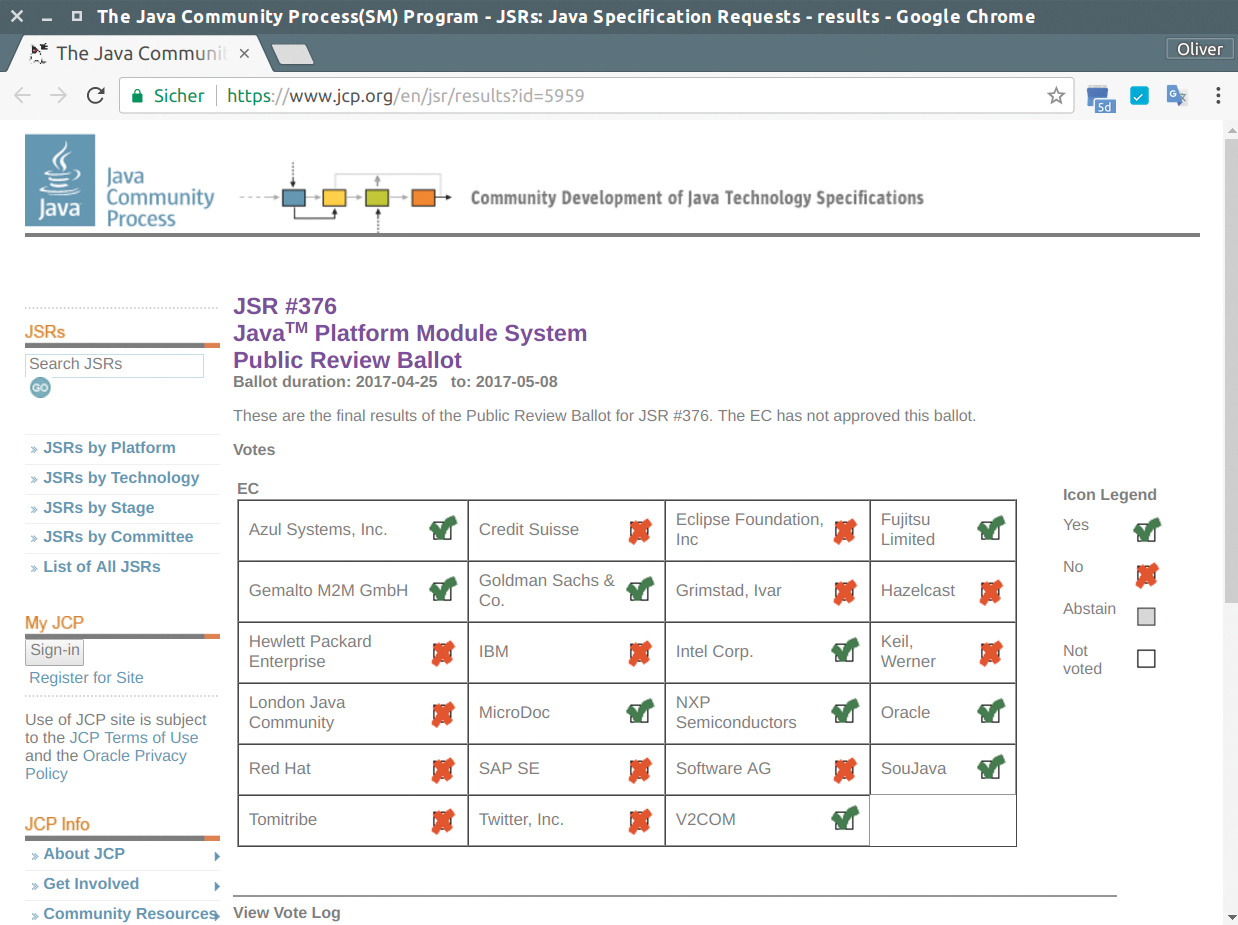Image resolution: width=1238 pixels, height=925 pixels.
Task: Click the IBM red no-vote mark
Action: pyautogui.click(x=640, y=652)
